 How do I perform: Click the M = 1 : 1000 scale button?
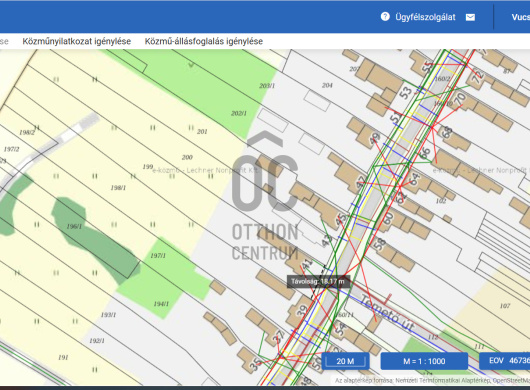point(424,361)
